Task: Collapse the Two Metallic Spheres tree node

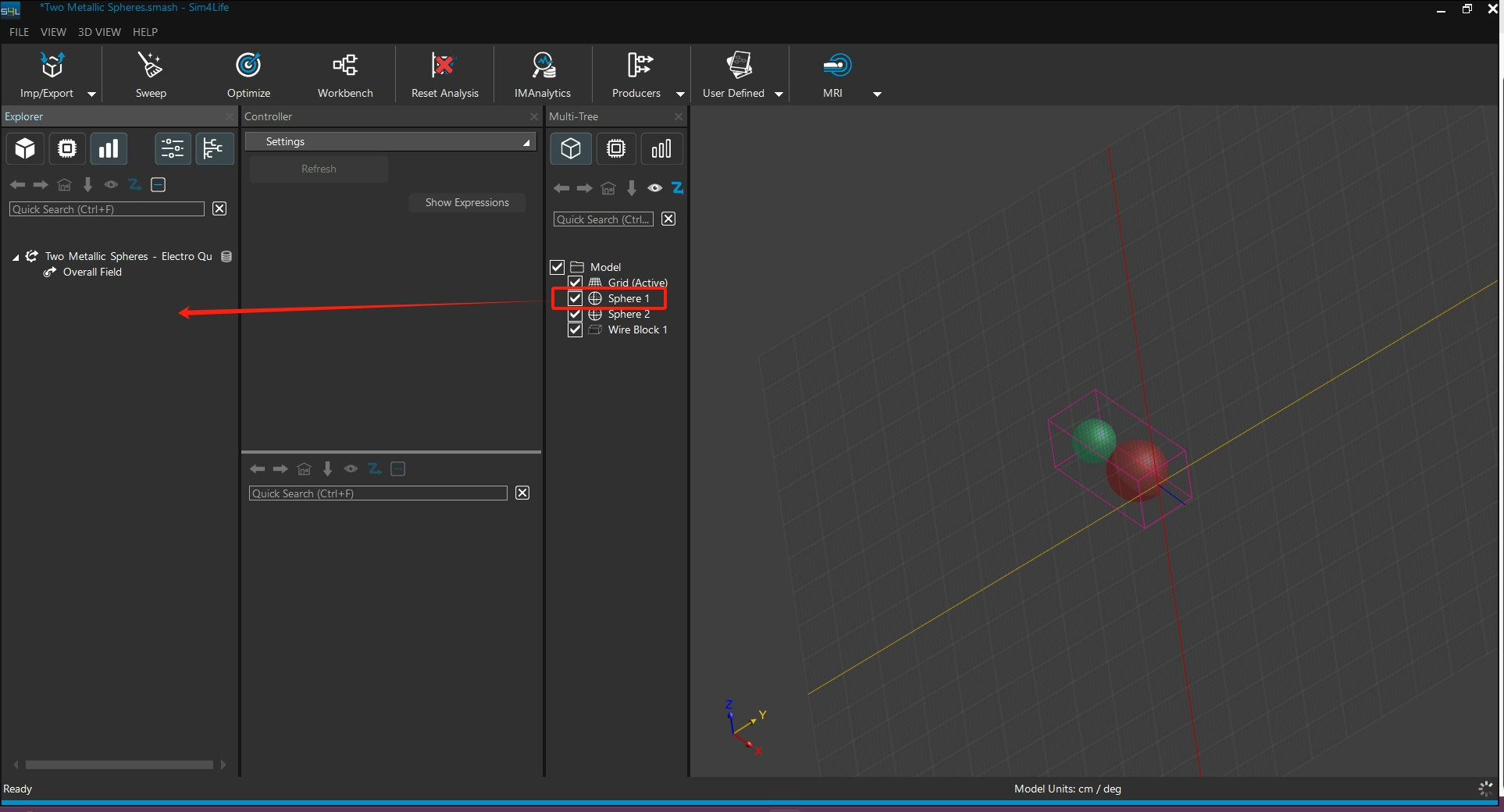Action: click(16, 257)
